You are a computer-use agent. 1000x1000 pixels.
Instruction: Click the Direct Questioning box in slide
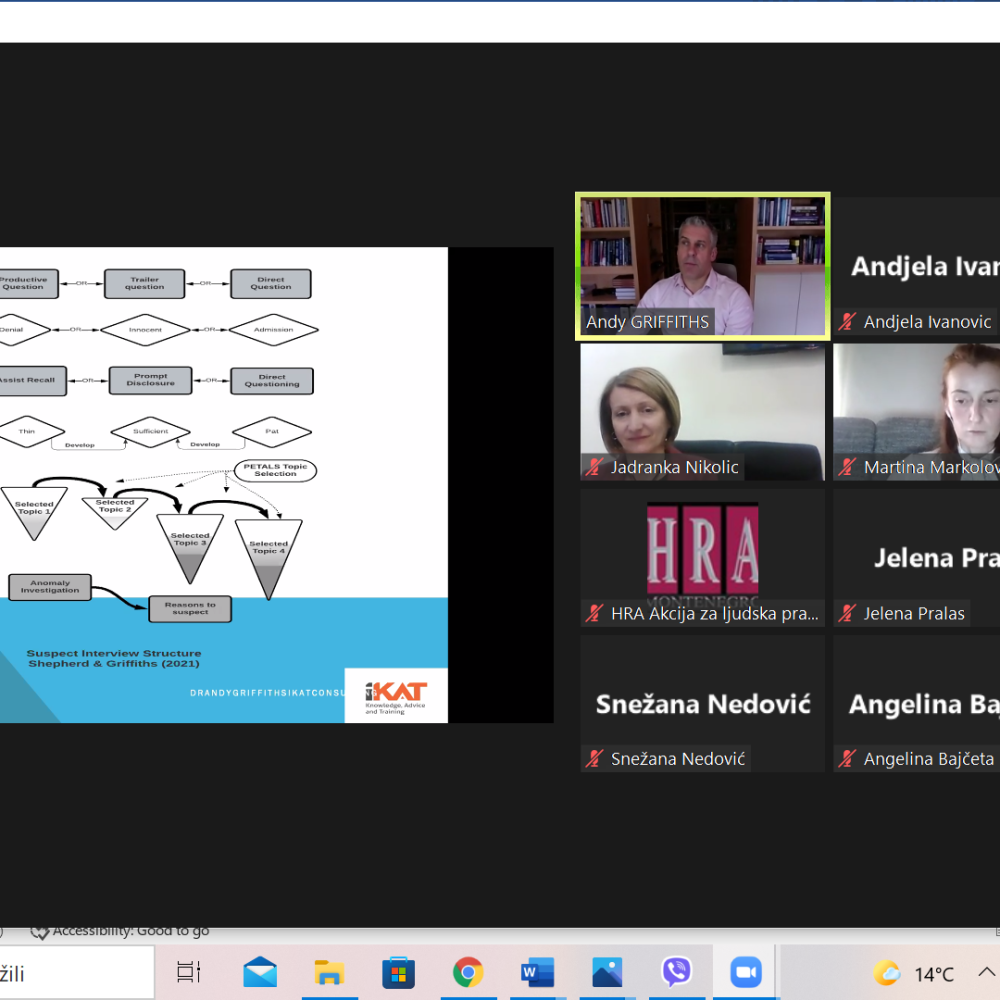272,381
